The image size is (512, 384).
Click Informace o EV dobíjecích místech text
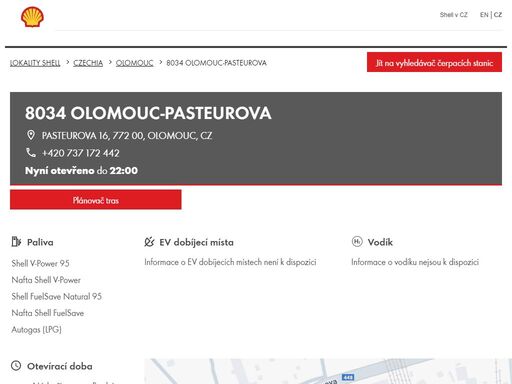[230, 262]
